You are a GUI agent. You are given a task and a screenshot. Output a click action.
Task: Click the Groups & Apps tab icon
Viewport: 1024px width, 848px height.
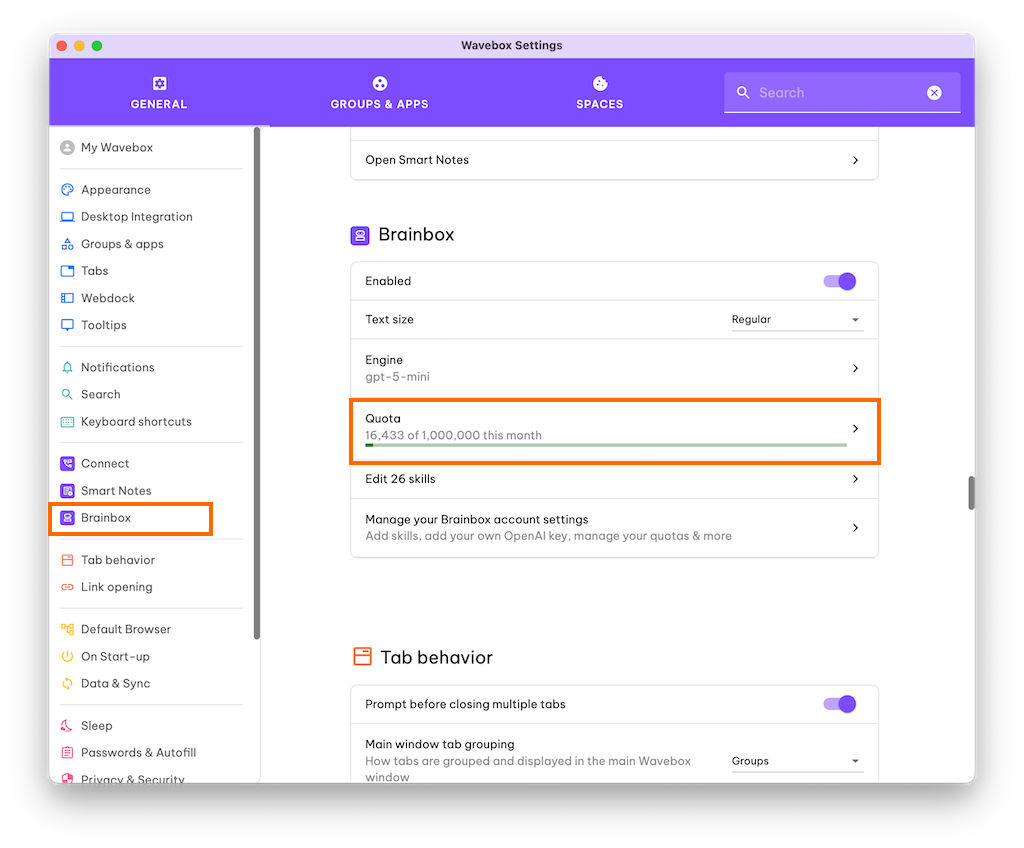pyautogui.click(x=379, y=83)
